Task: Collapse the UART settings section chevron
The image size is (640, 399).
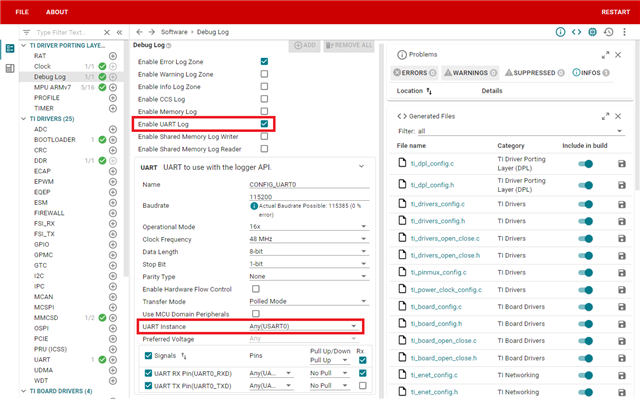Action: pyautogui.click(x=361, y=166)
